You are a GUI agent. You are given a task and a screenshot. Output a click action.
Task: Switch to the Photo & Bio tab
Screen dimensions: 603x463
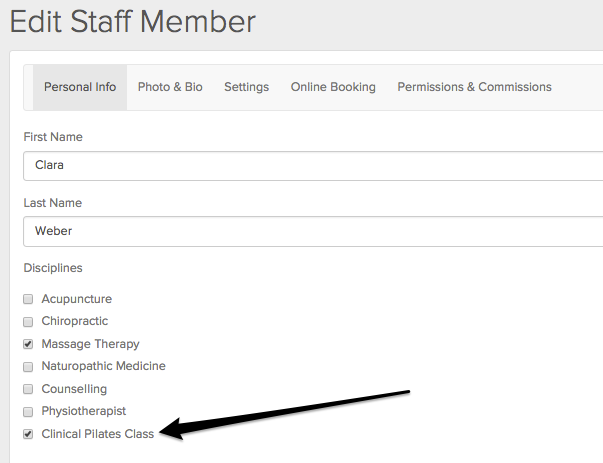(x=170, y=87)
